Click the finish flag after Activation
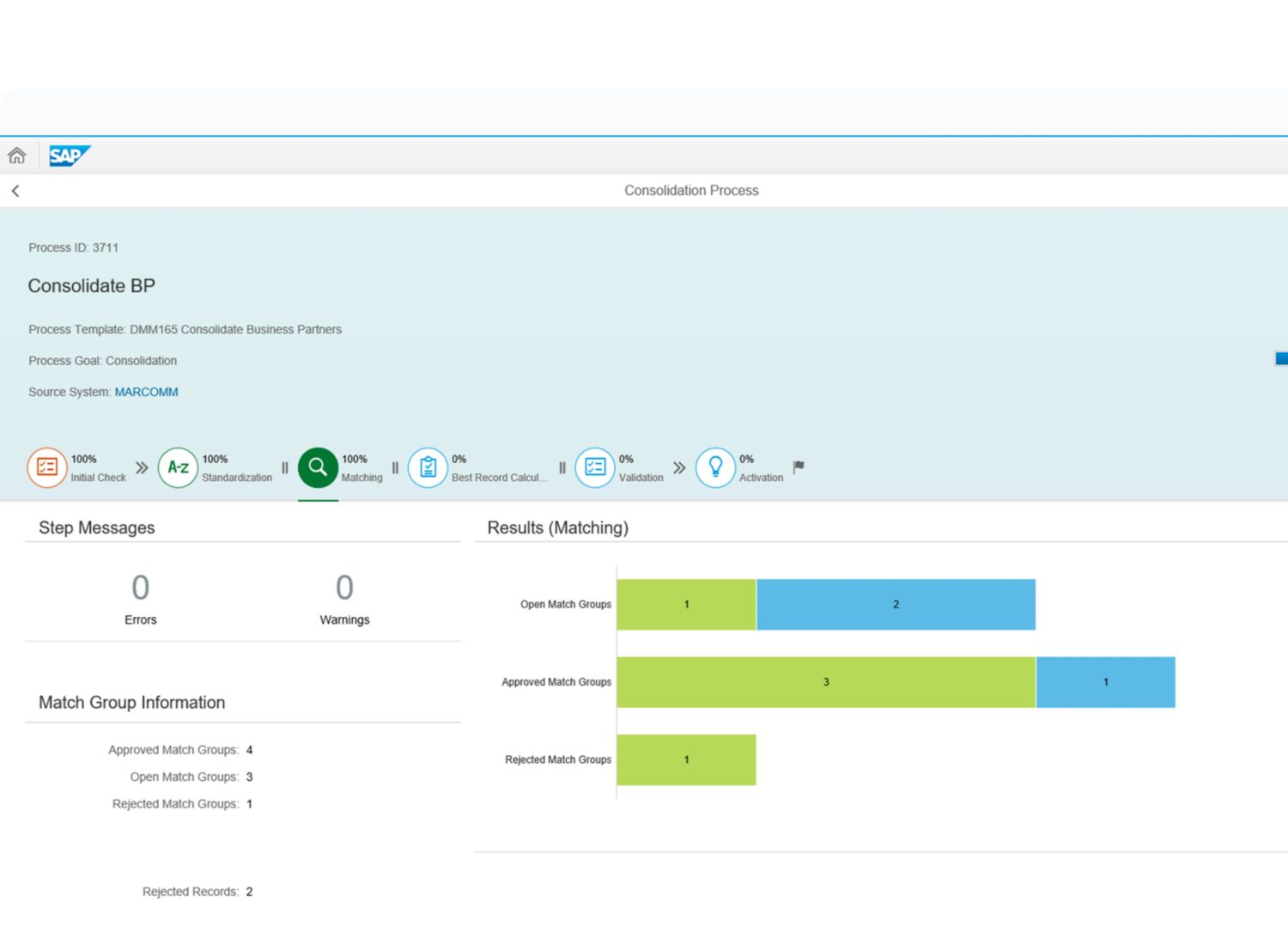1288x945 pixels. click(x=799, y=466)
